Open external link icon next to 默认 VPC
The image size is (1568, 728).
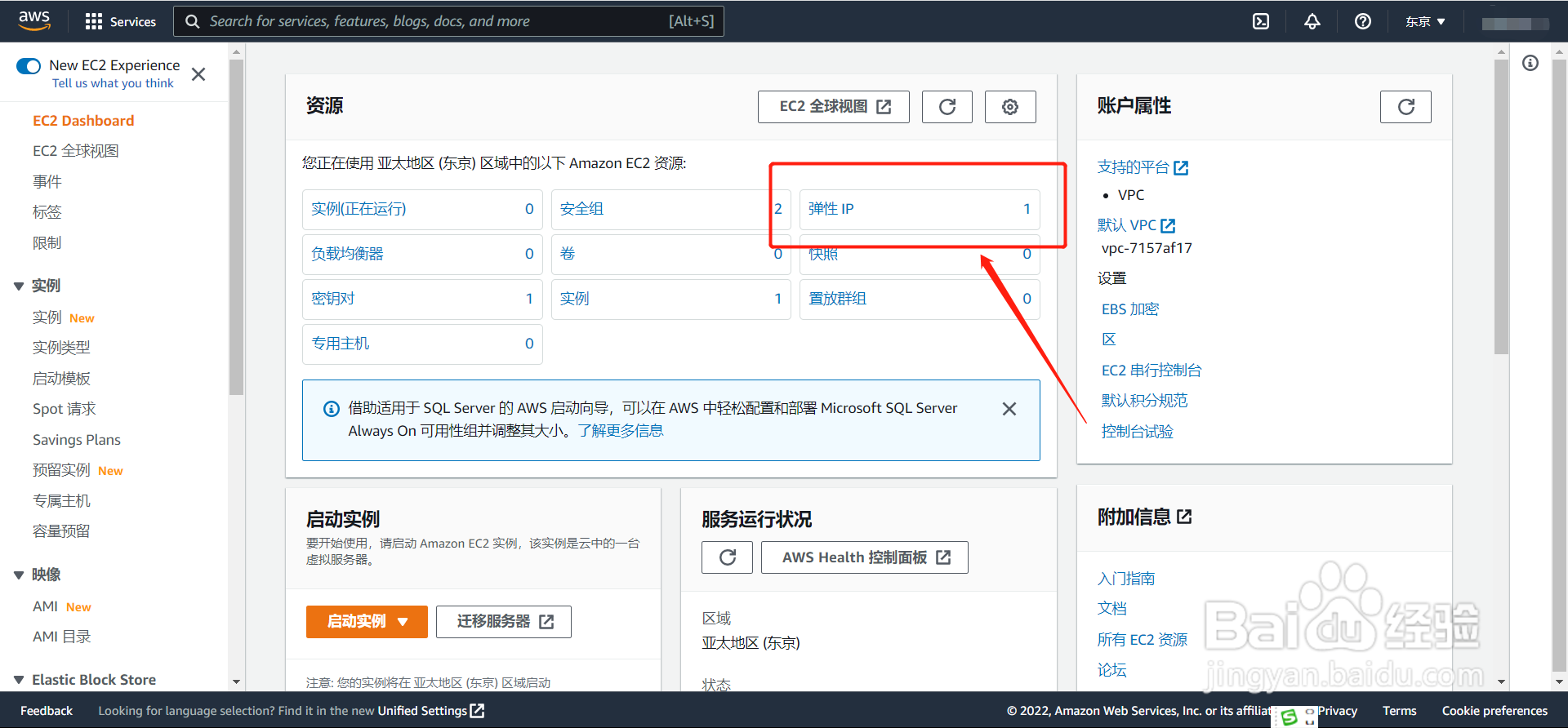tap(1168, 226)
